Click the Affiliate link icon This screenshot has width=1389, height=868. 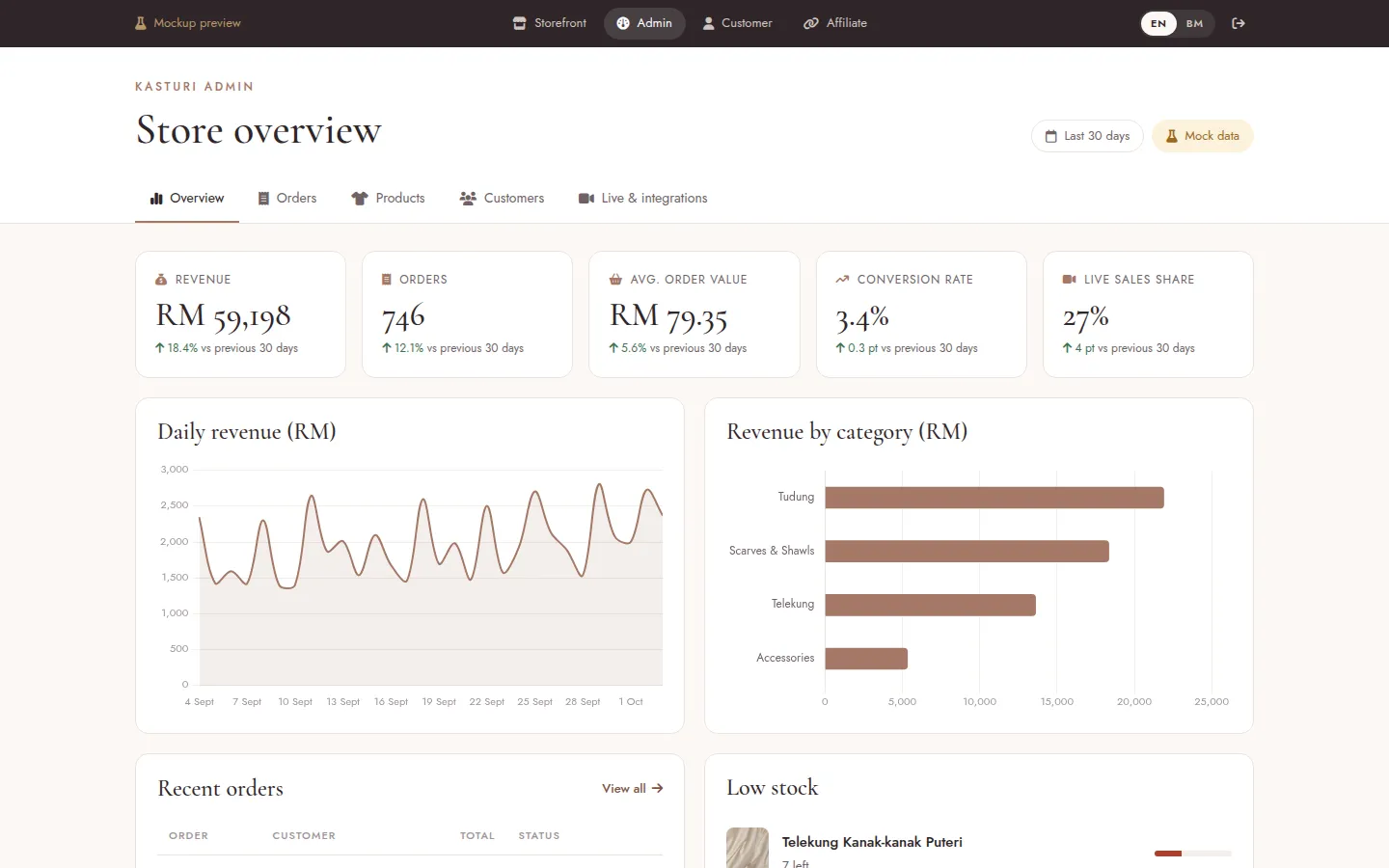point(811,23)
